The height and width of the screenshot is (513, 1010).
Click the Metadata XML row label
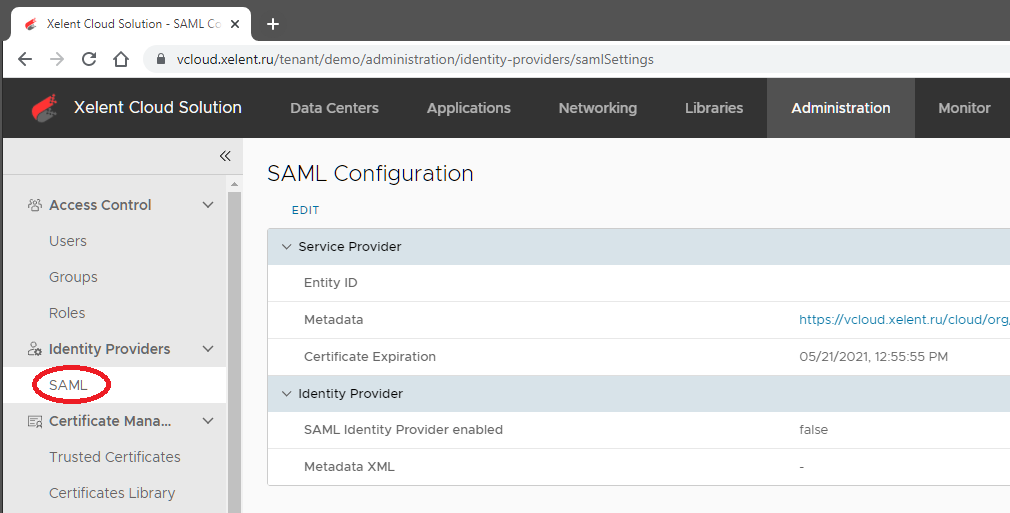pos(349,467)
